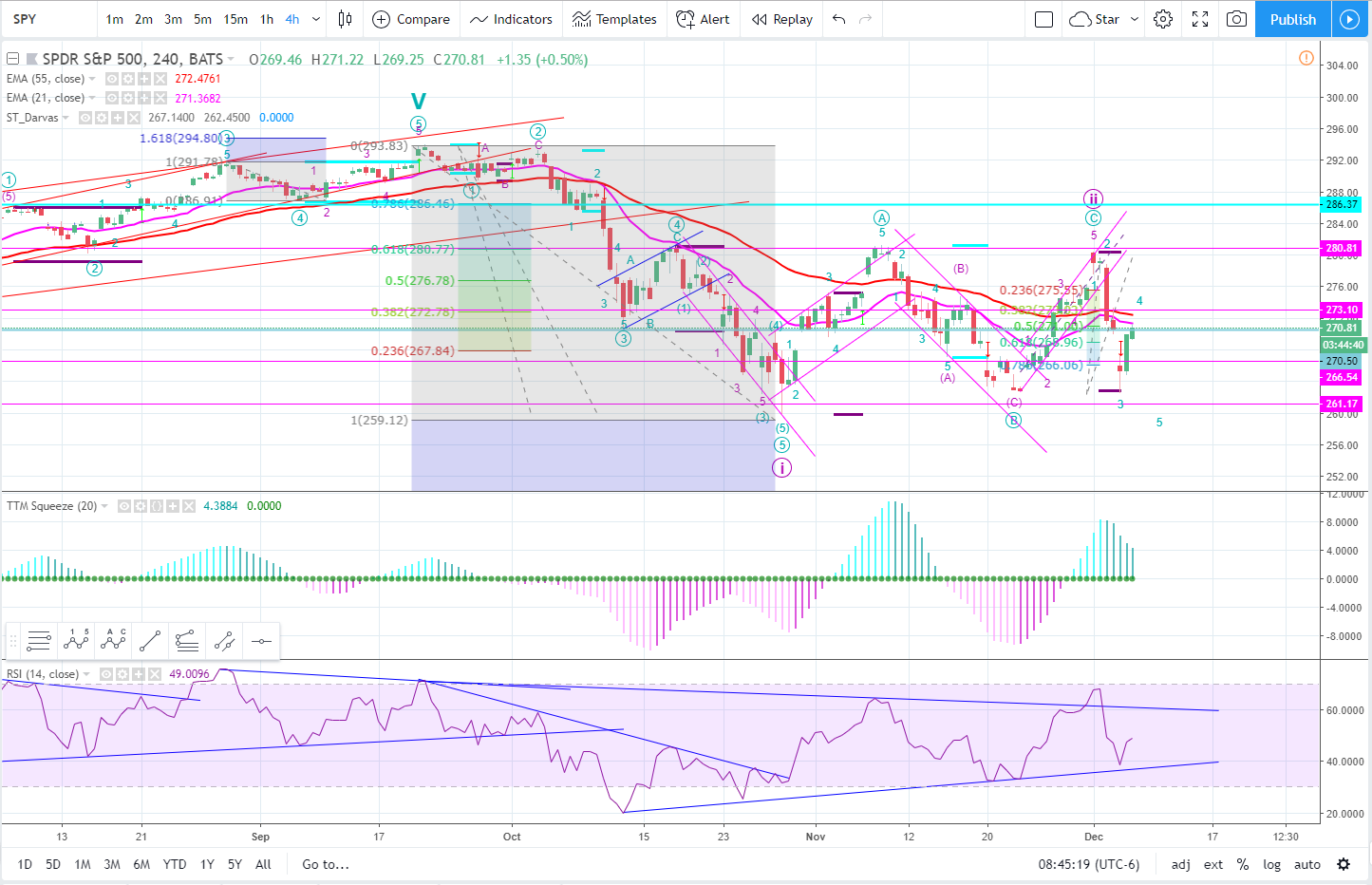Click the SPY symbol search field
Viewport: 1372px width, 885px height.
47,19
